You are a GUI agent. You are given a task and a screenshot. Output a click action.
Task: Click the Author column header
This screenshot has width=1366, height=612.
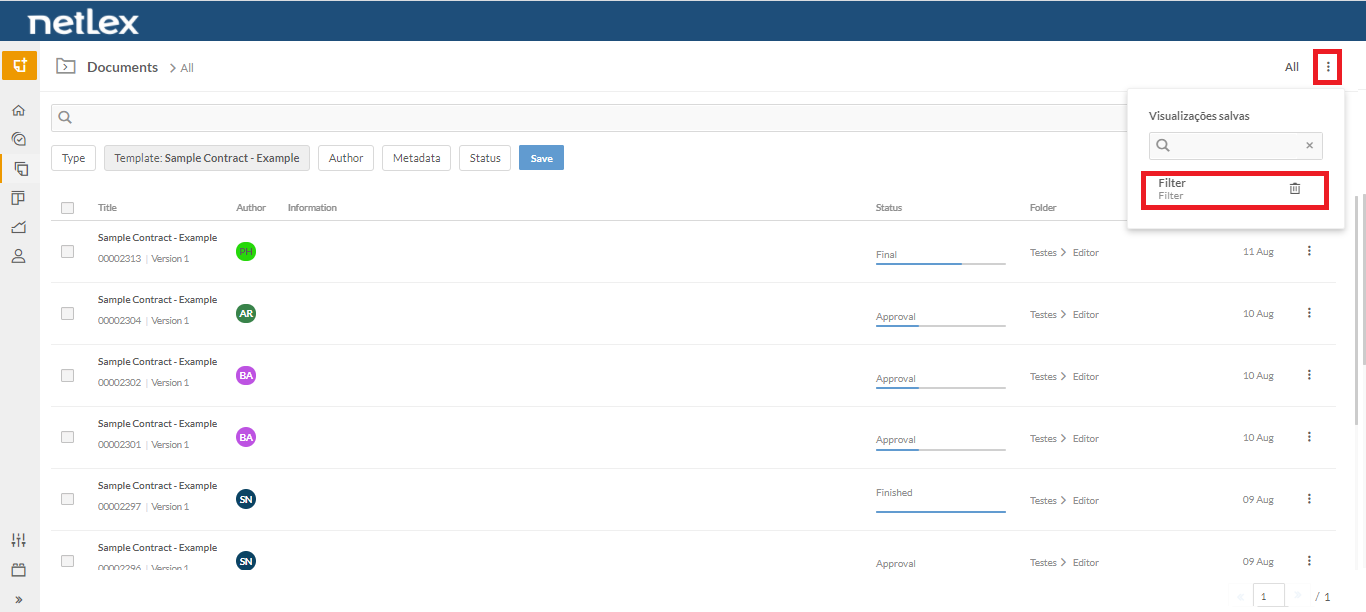click(251, 208)
